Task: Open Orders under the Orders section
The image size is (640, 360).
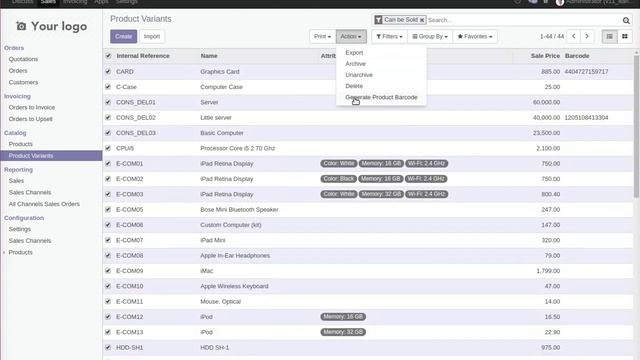Action: point(18,71)
